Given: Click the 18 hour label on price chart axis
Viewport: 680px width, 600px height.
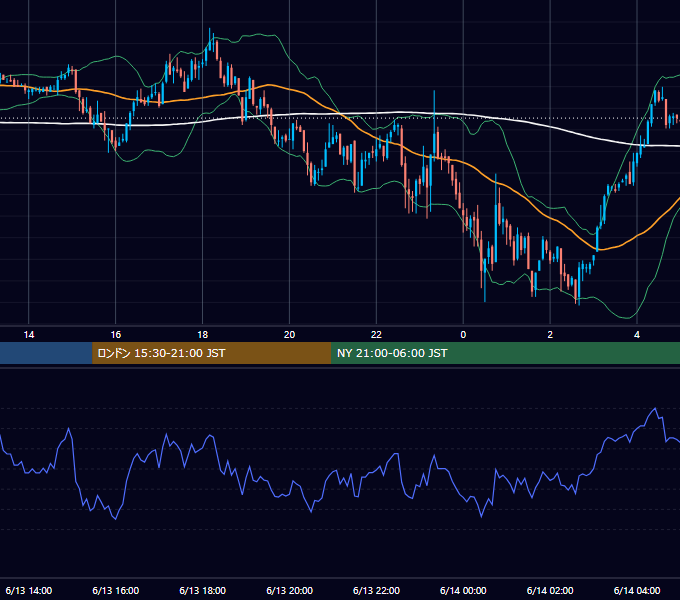Looking at the screenshot, I should pyautogui.click(x=203, y=335).
